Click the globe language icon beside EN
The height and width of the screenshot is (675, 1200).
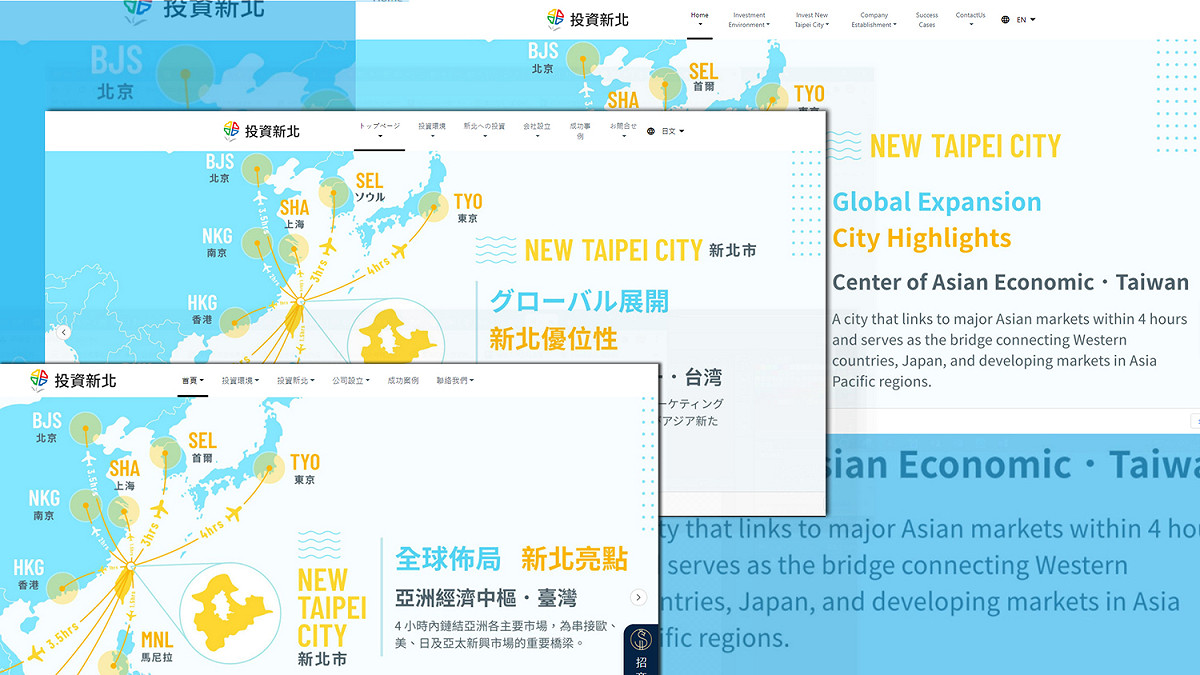point(1006,20)
